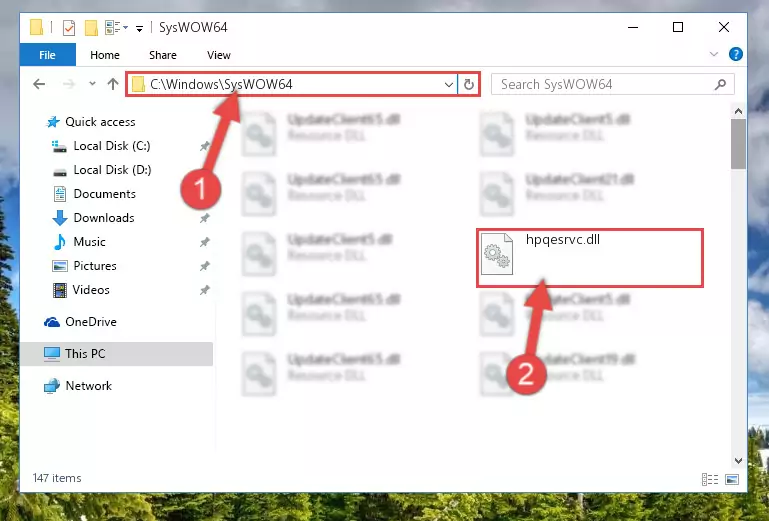This screenshot has height=521, width=769.
Task: Open the Customize Quick Access Toolbar dropdown arrow
Action: pos(140,28)
